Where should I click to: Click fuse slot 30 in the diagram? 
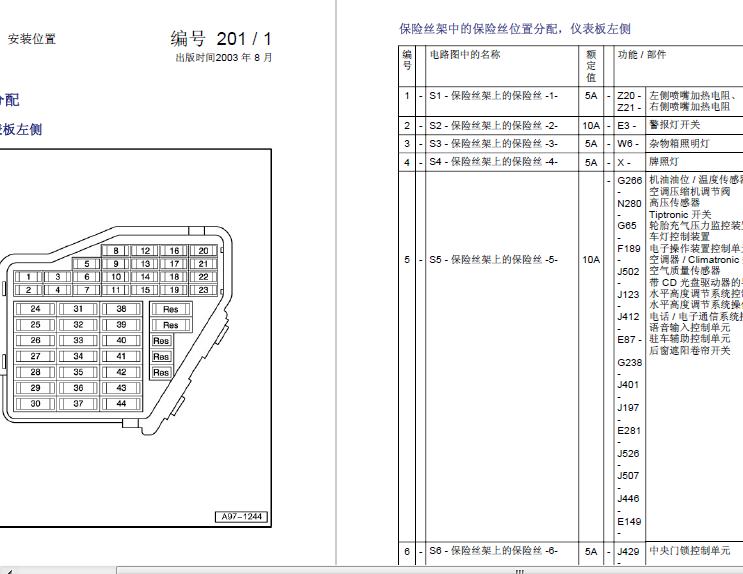pyautogui.click(x=36, y=404)
